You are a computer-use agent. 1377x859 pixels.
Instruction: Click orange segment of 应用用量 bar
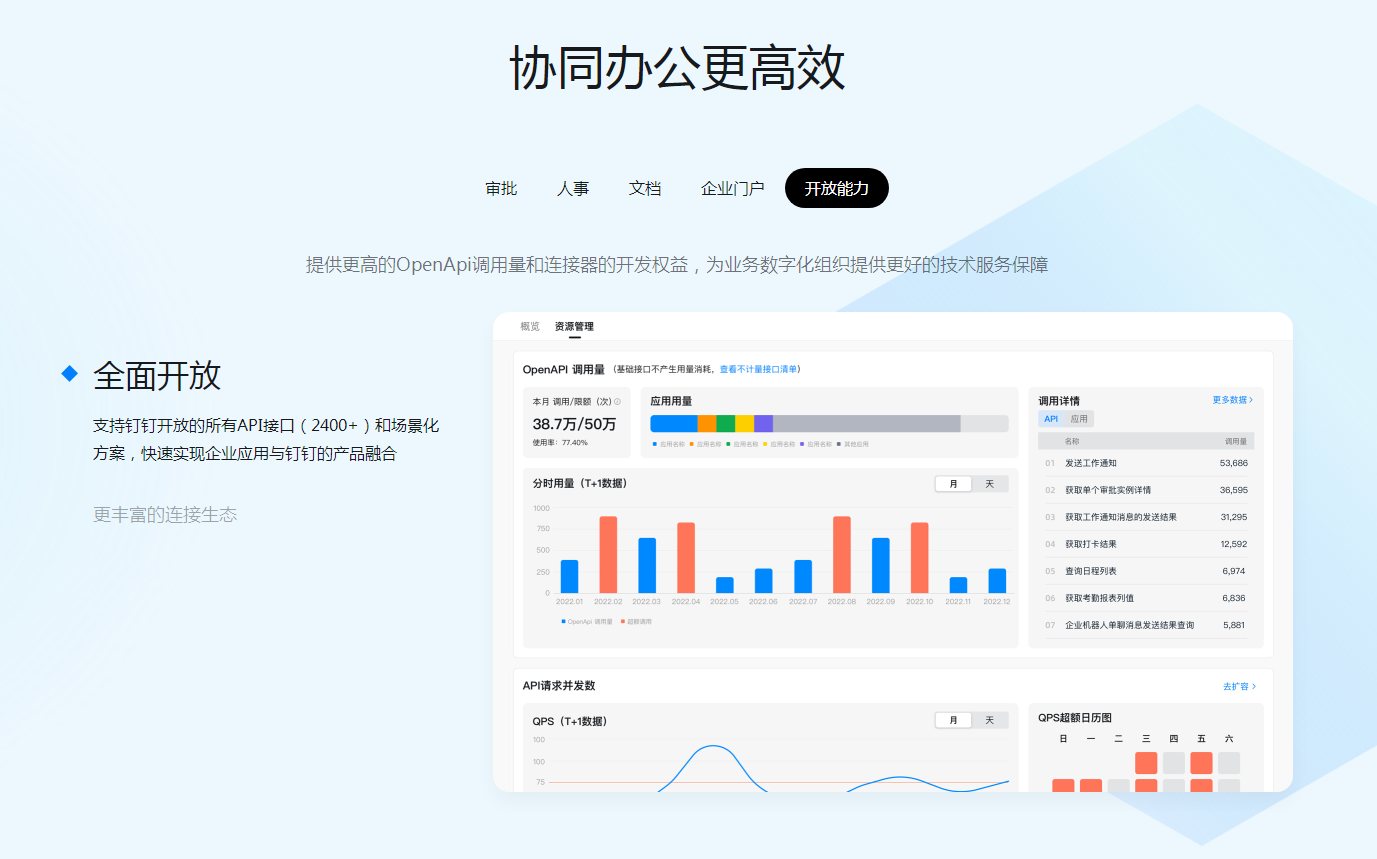tap(706, 423)
